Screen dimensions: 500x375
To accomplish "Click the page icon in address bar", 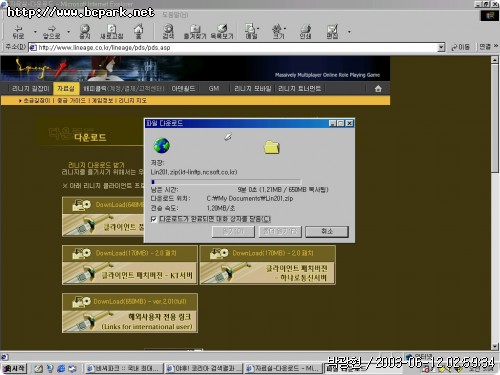I will (33, 47).
